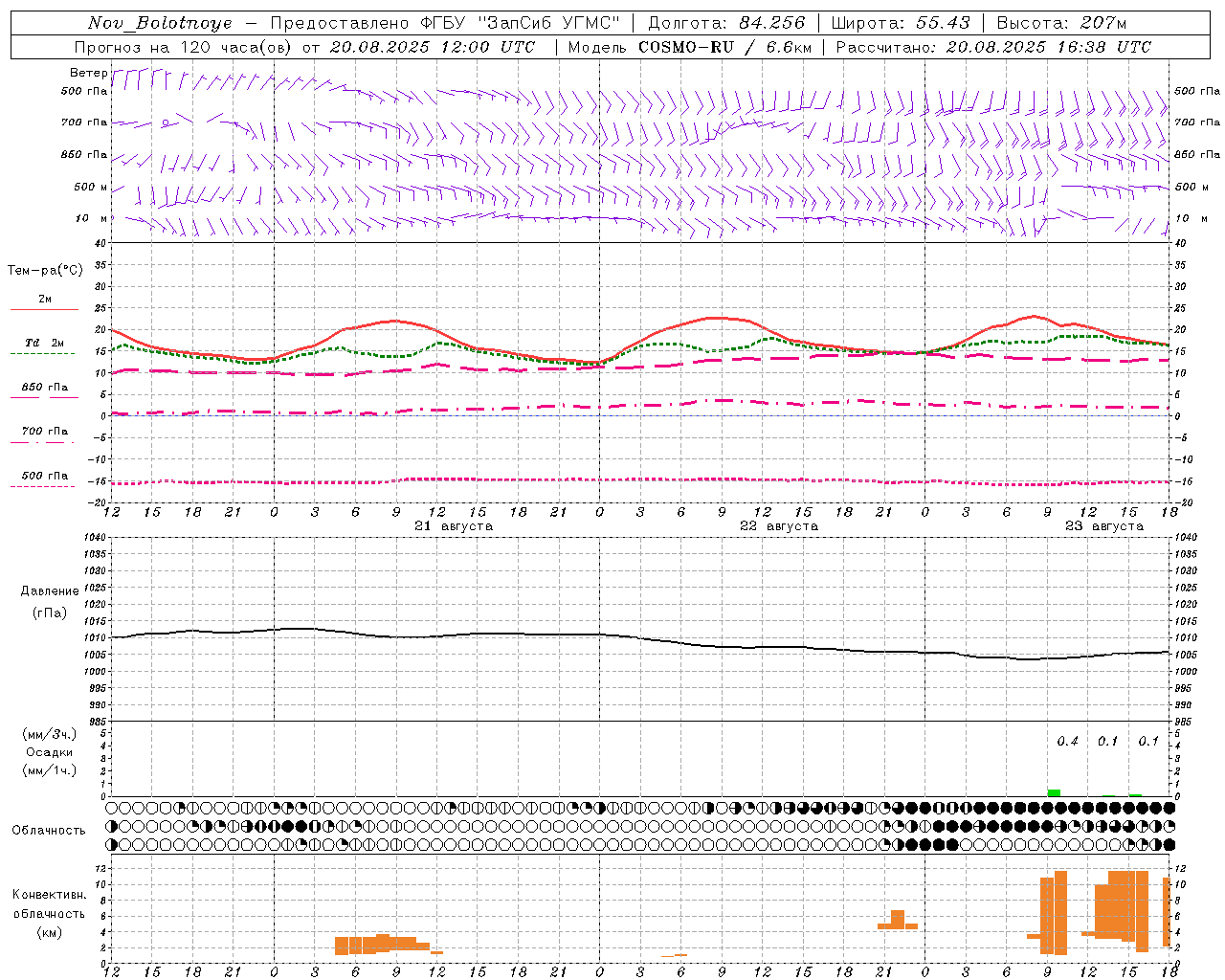The width and height of the screenshot is (1225, 980).
Task: Select the 'Предоставлено ФГБУ "ЗапСиб УГМС"' text
Action: (x=445, y=23)
